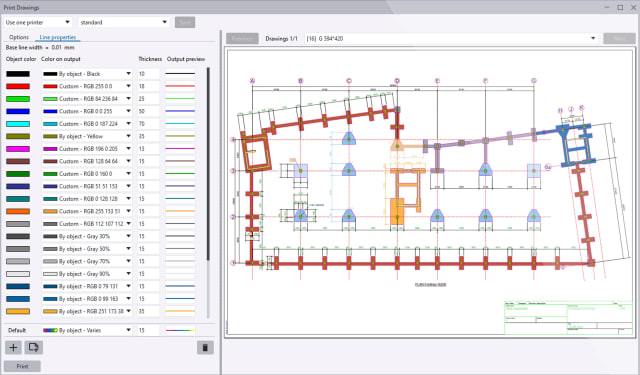
Task: Click the drawing preview thumbnail
Action: (430, 192)
